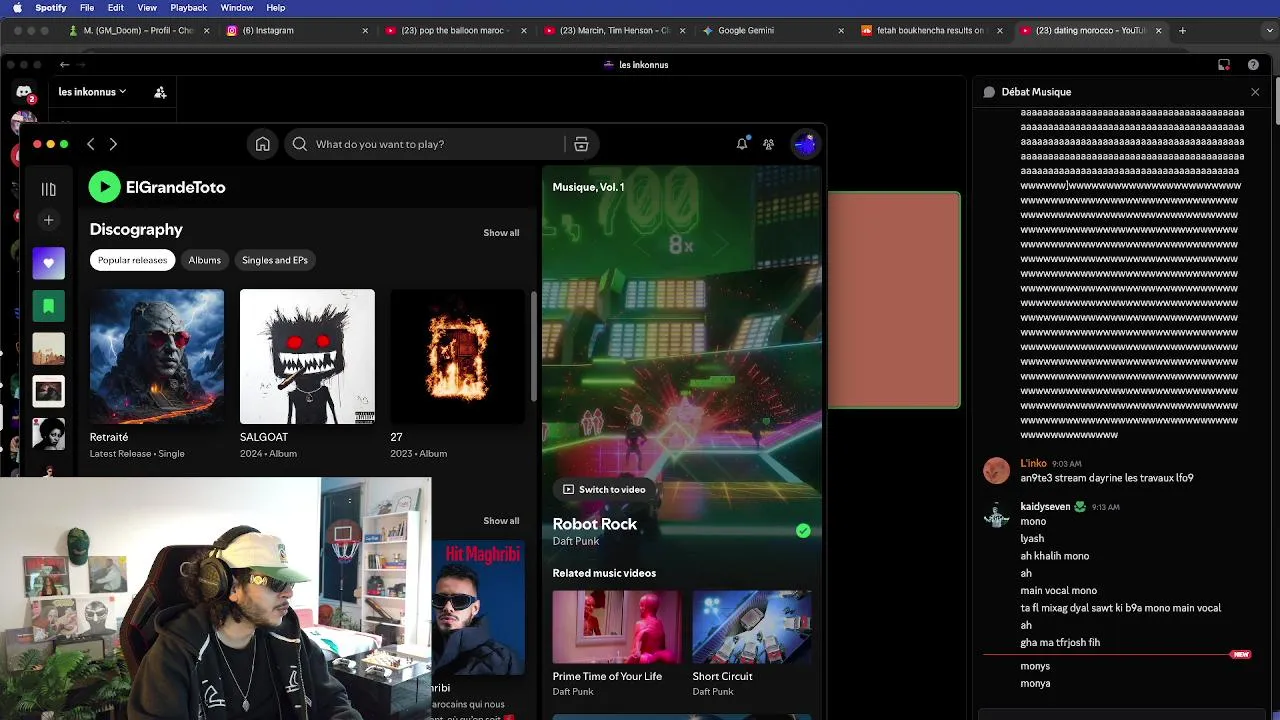Open Prime Time of Your Life video
Image resolution: width=1280 pixels, height=720 pixels.
(617, 627)
